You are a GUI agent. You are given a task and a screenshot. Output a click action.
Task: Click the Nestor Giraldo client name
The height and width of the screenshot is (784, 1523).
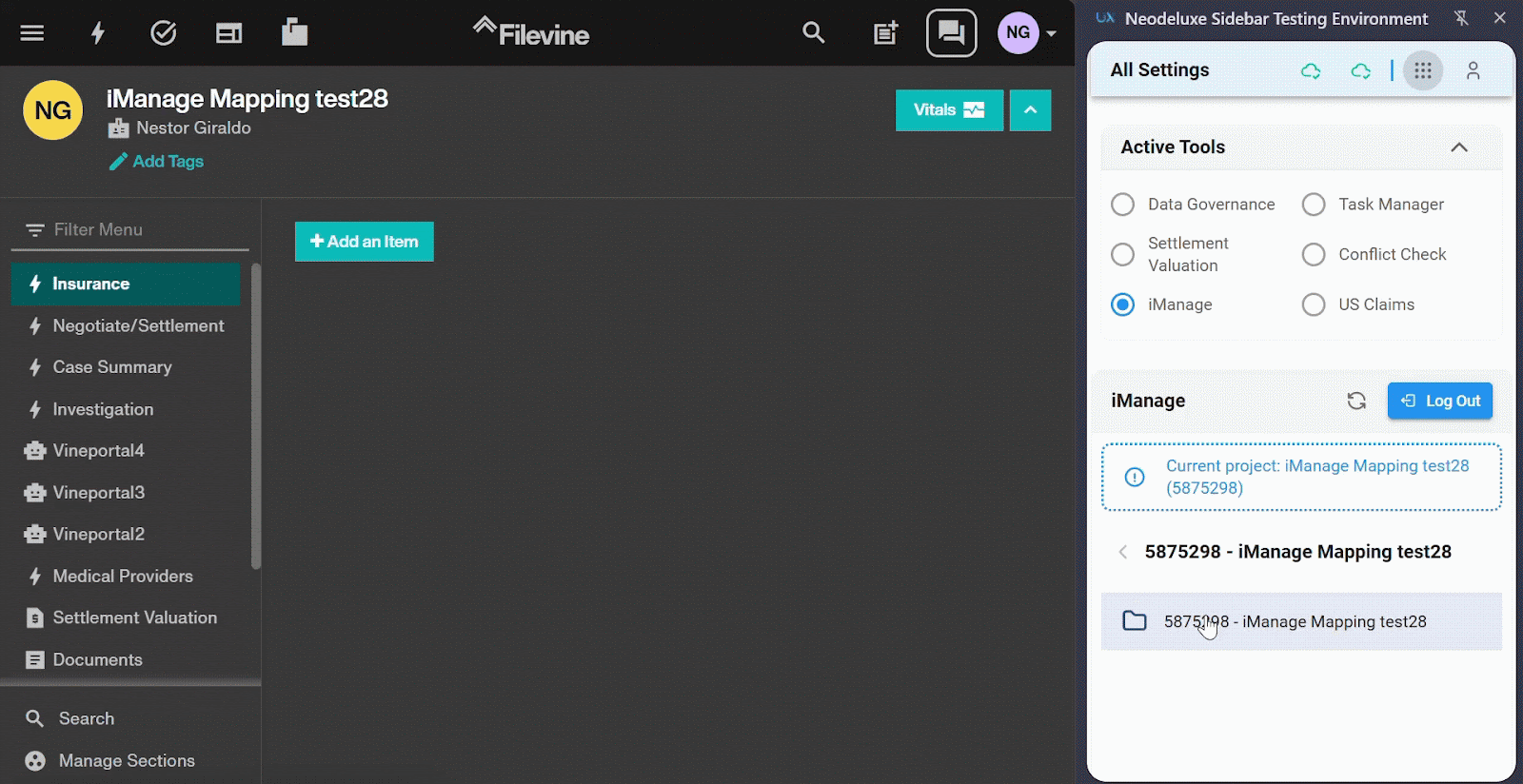[x=193, y=127]
